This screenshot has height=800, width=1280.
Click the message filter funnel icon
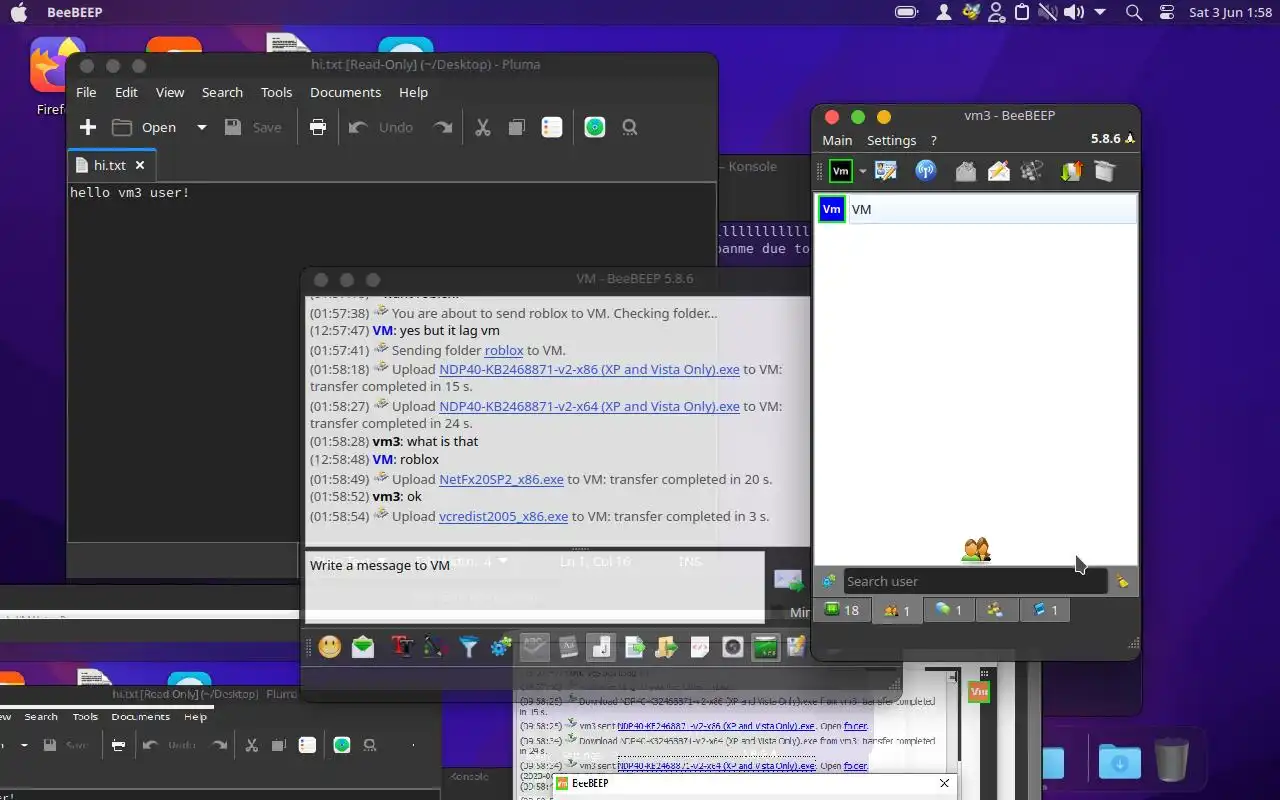coord(468,647)
